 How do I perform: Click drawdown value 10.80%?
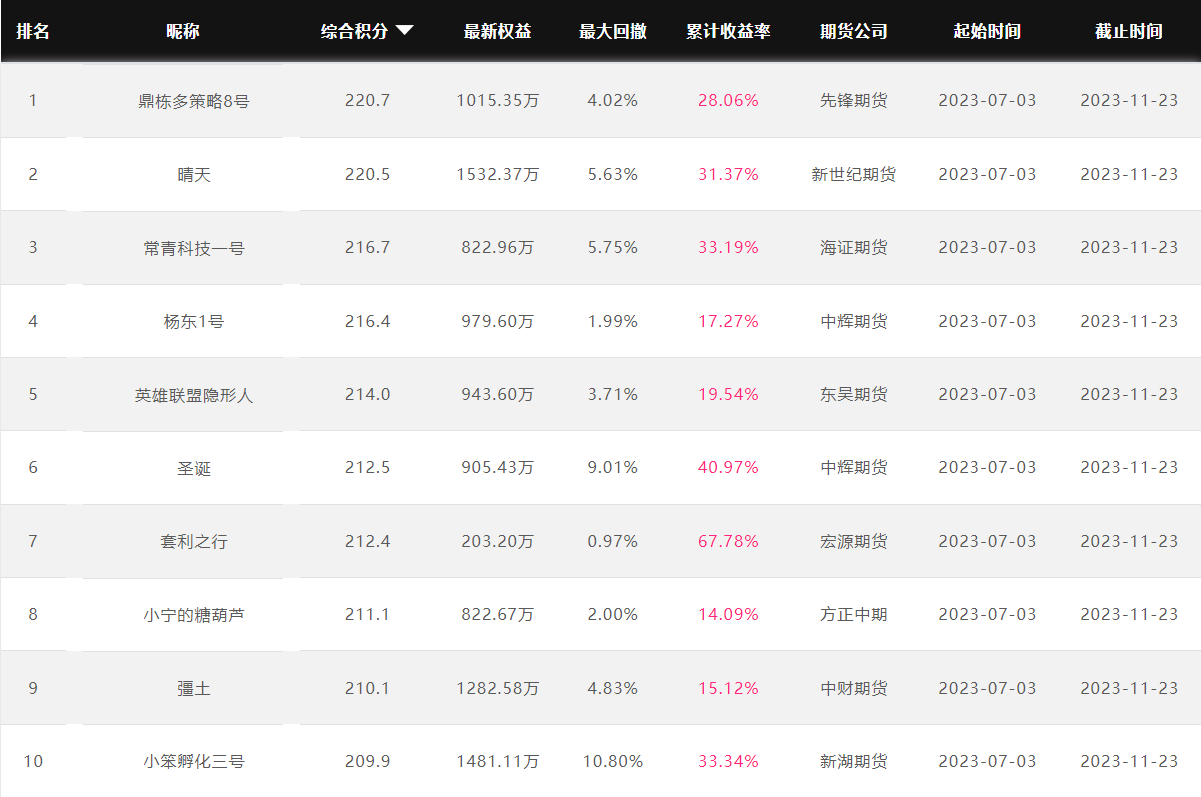613,761
